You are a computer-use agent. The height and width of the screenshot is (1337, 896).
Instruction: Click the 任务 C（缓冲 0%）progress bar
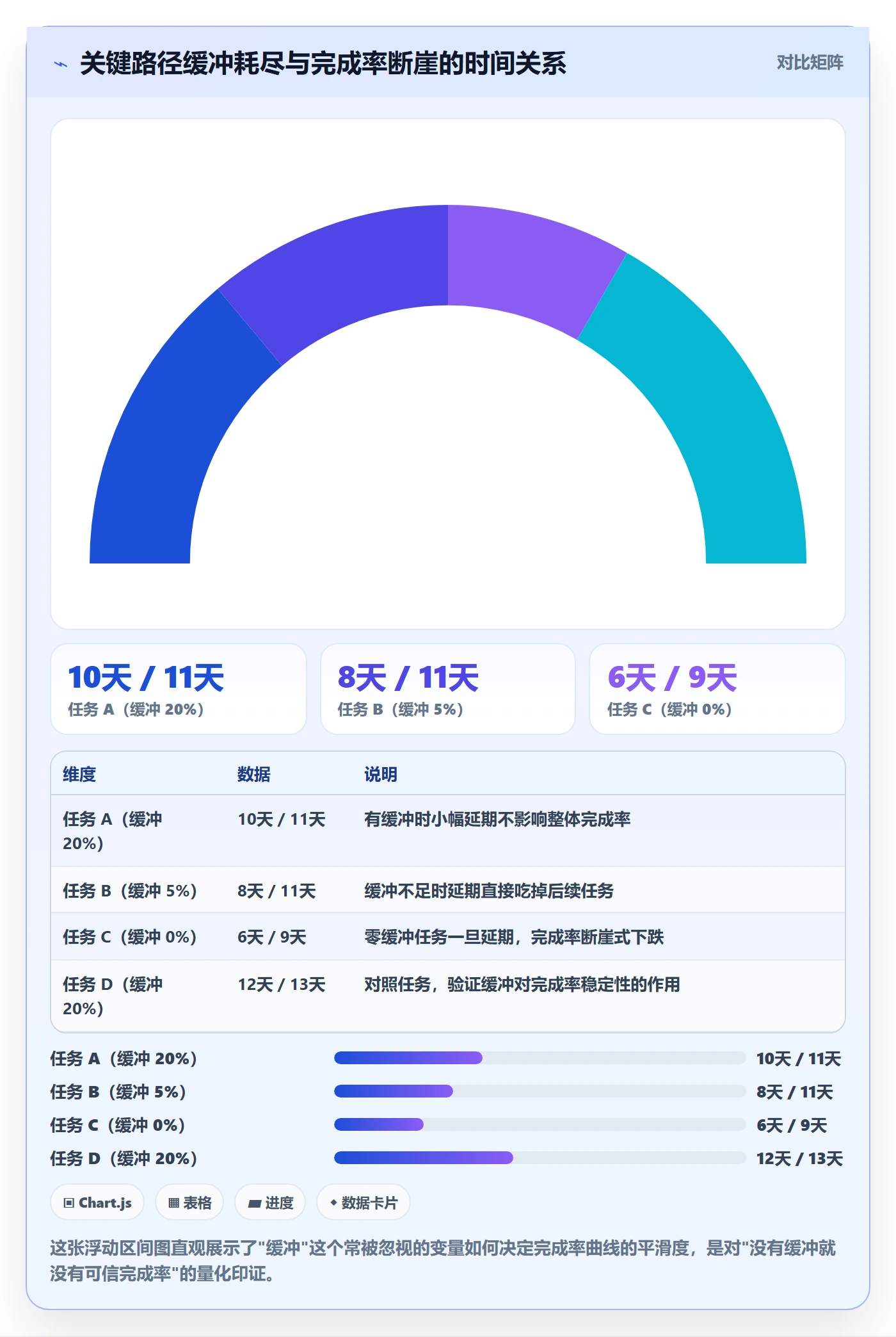[x=540, y=1124]
